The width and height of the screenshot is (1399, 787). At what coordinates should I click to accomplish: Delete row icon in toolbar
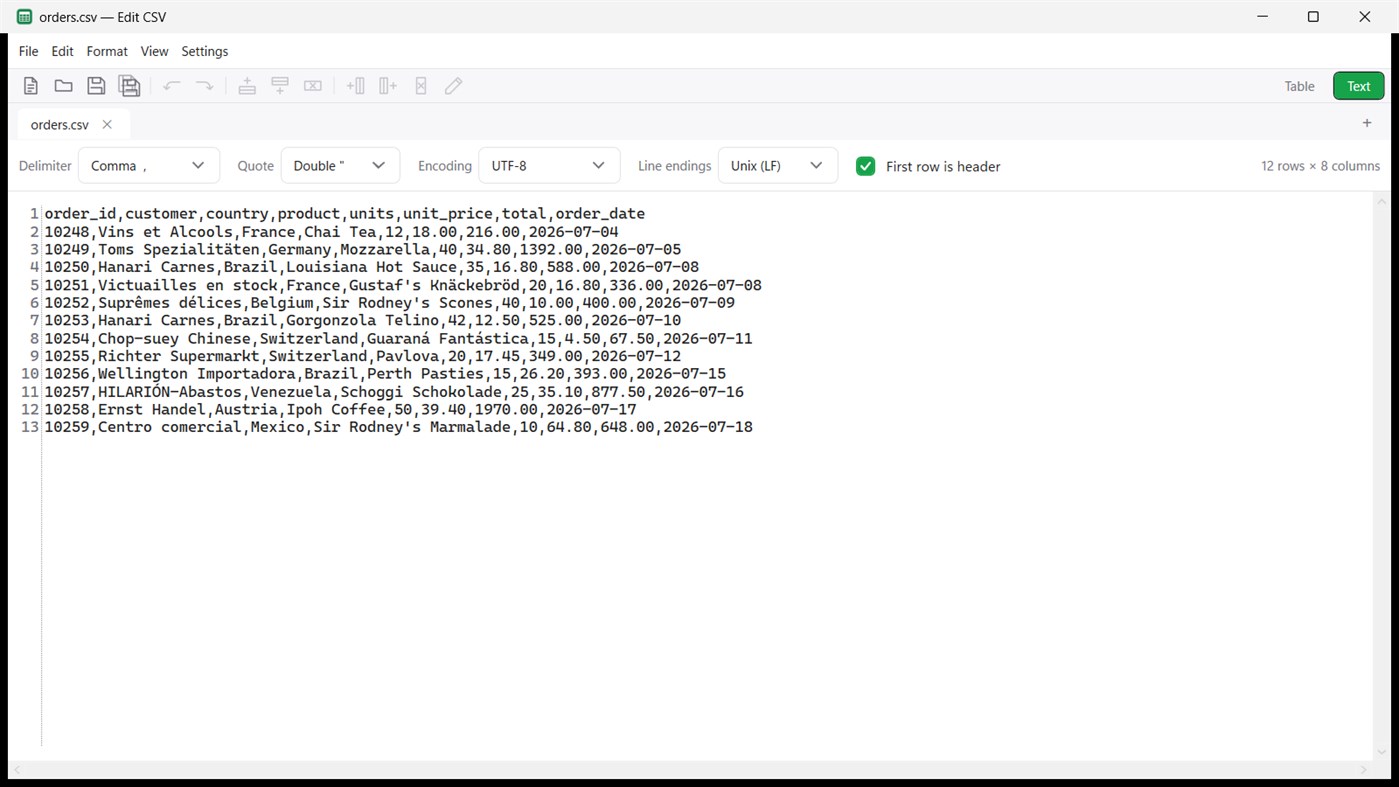(x=313, y=86)
